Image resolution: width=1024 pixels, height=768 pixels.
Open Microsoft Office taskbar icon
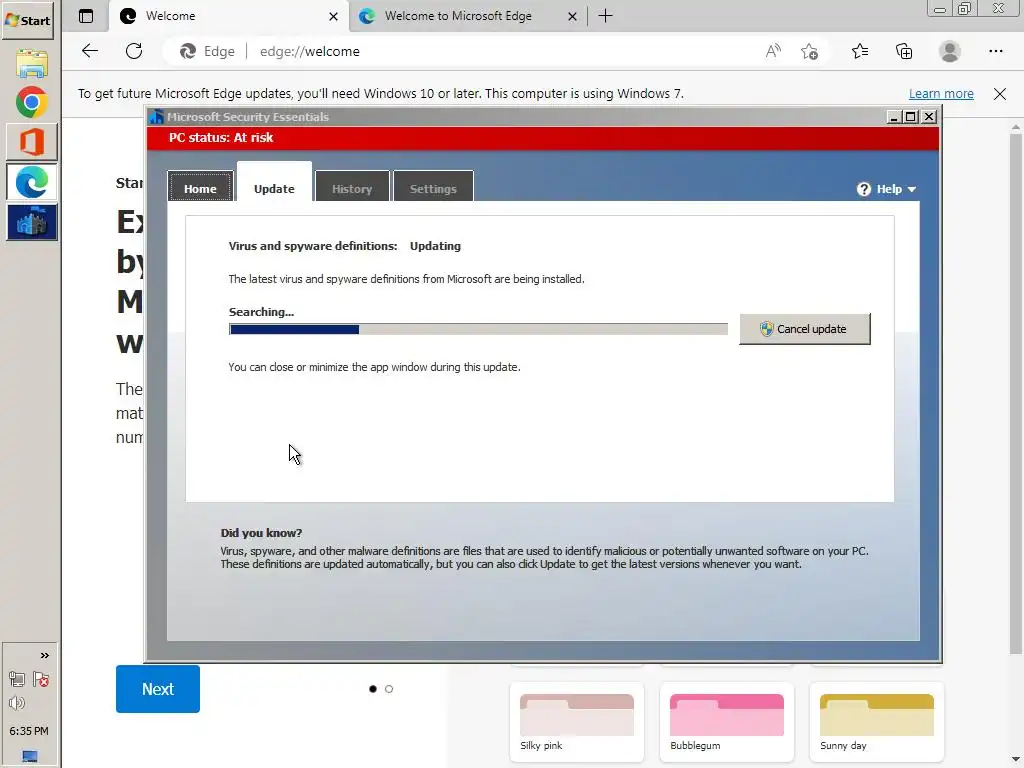click(31, 142)
